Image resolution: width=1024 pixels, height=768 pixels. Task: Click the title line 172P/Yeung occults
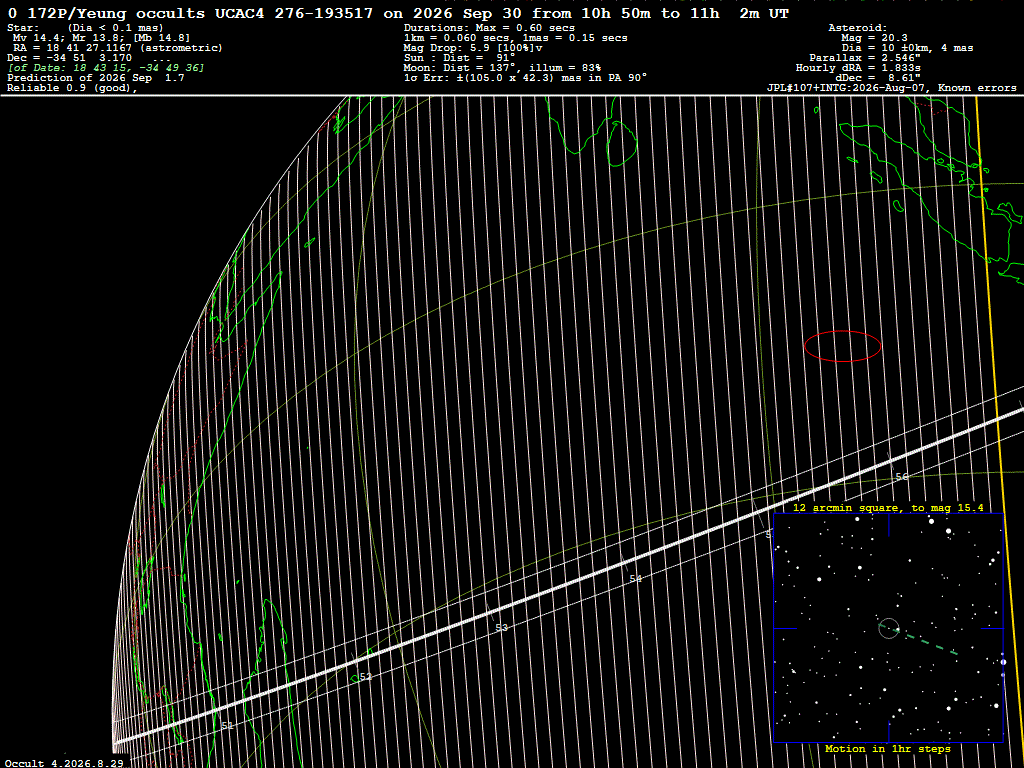click(398, 13)
